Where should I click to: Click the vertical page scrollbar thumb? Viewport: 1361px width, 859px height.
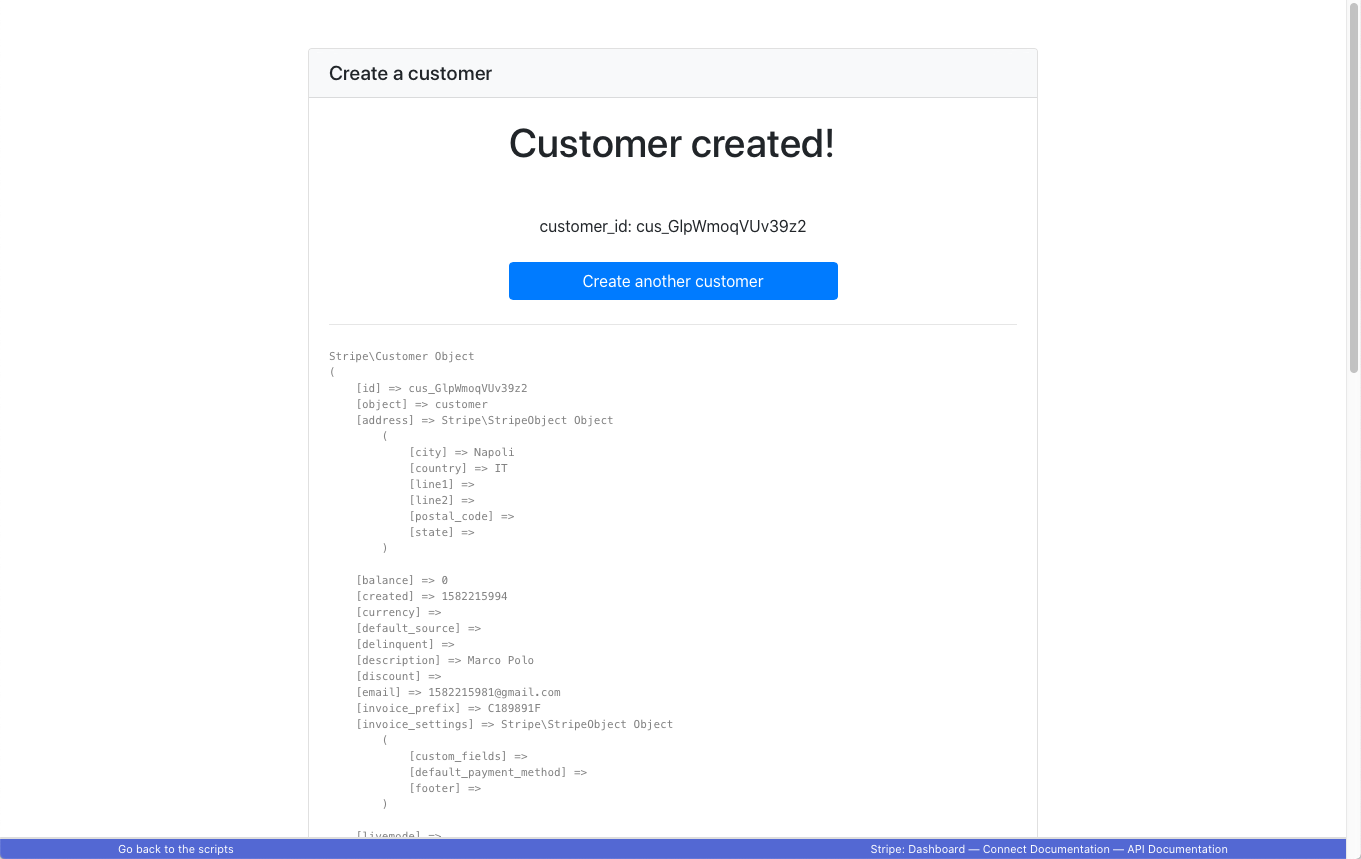[1353, 190]
